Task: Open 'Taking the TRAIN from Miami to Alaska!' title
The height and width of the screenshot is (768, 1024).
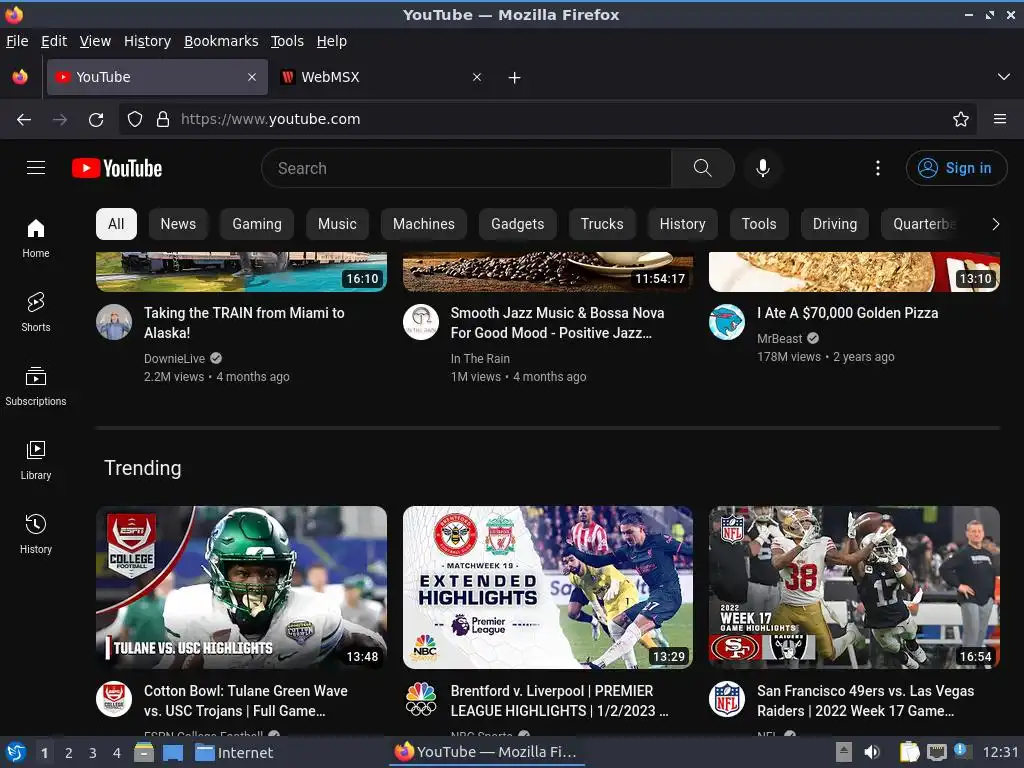Action: point(244,323)
